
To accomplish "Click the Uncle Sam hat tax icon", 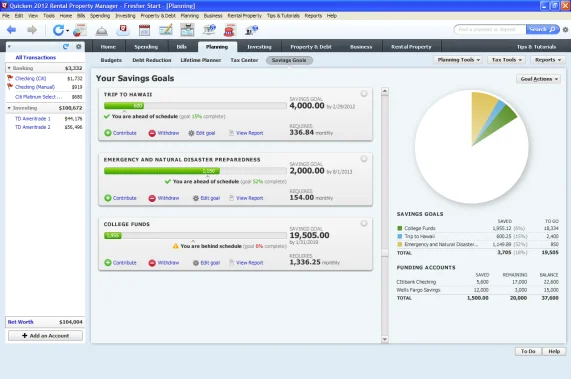I will pos(230,30).
